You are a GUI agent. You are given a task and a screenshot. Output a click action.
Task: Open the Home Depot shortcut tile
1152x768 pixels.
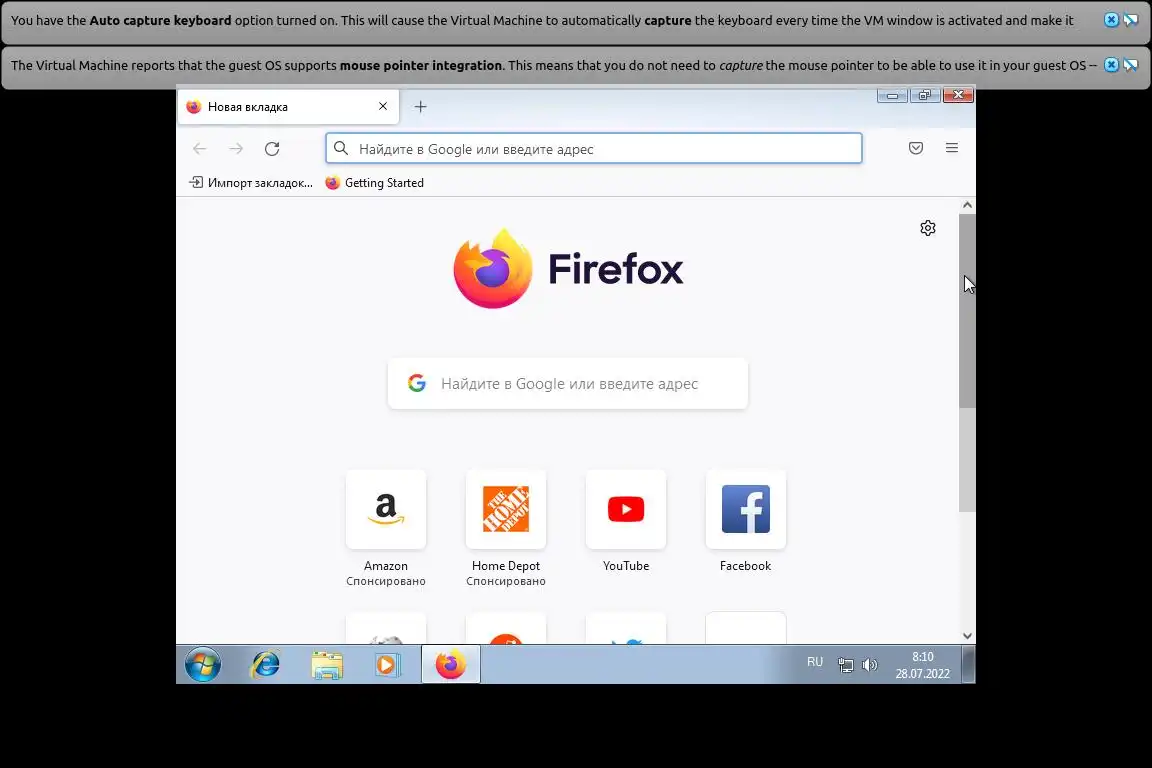pos(505,509)
